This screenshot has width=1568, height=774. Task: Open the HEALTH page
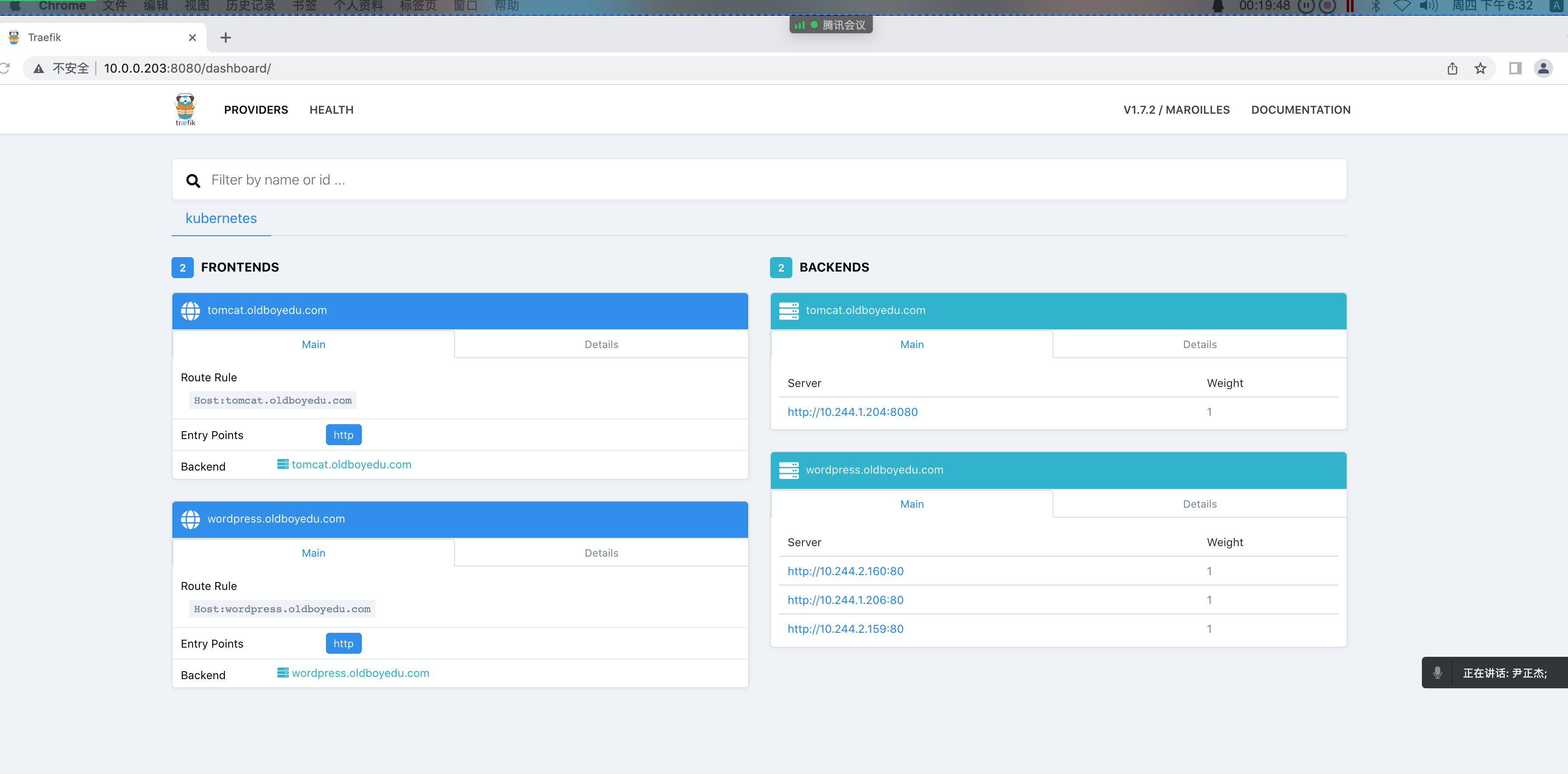[331, 110]
